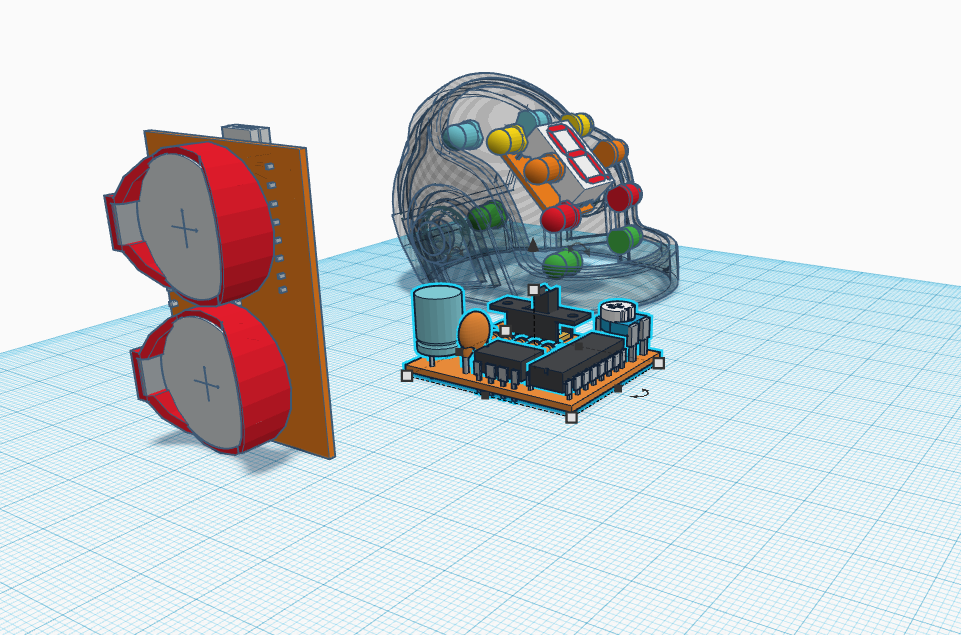Click the white corner handle beside the potentiometer pins
This screenshot has width=961, height=635.
tap(658, 363)
